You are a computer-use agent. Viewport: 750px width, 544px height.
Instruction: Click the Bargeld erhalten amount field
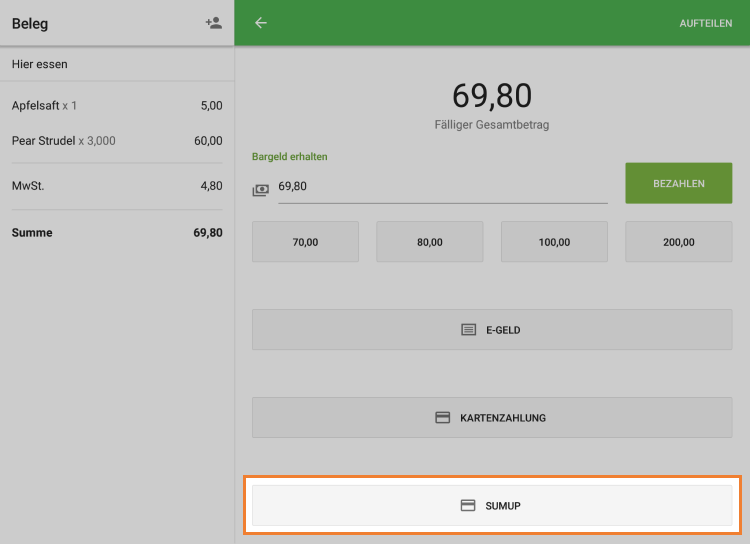coord(442,187)
